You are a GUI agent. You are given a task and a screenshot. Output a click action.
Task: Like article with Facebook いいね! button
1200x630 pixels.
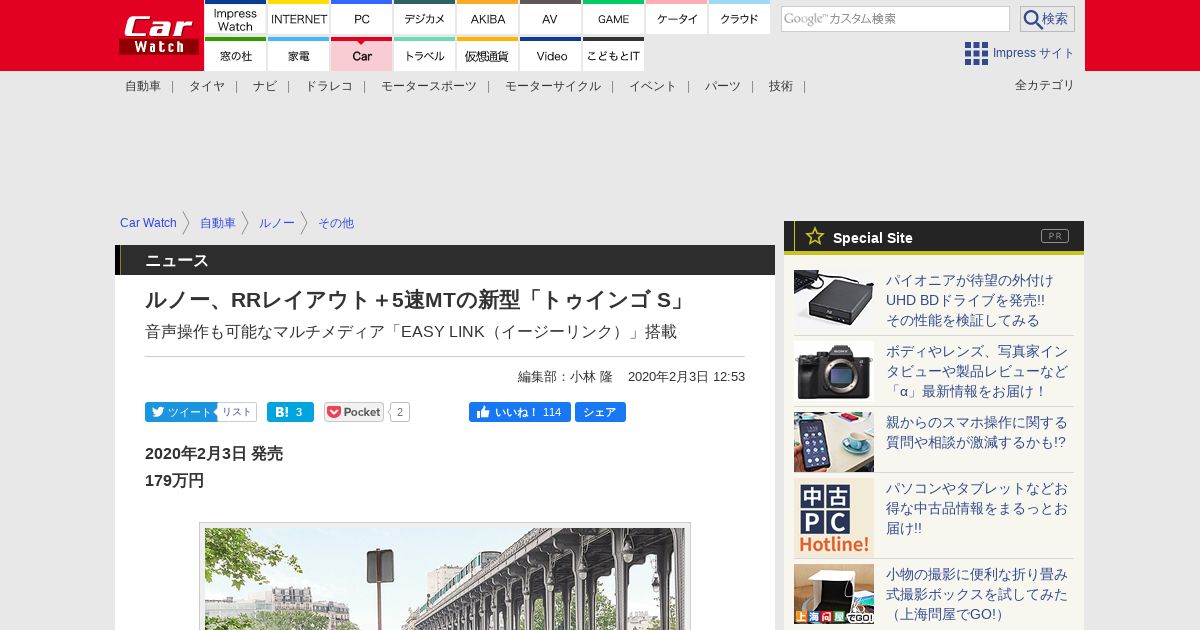(x=519, y=412)
